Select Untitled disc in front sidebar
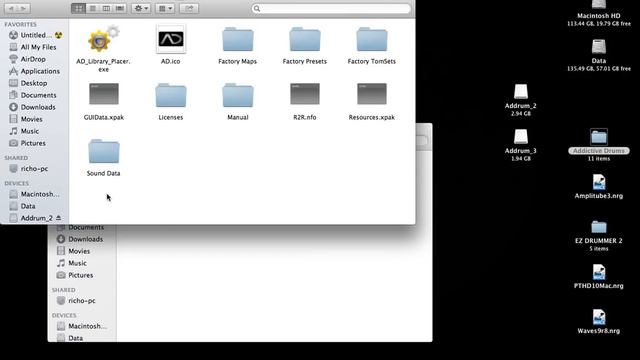Screen dimensions: 640x360 pyautogui.click(x=35, y=35)
